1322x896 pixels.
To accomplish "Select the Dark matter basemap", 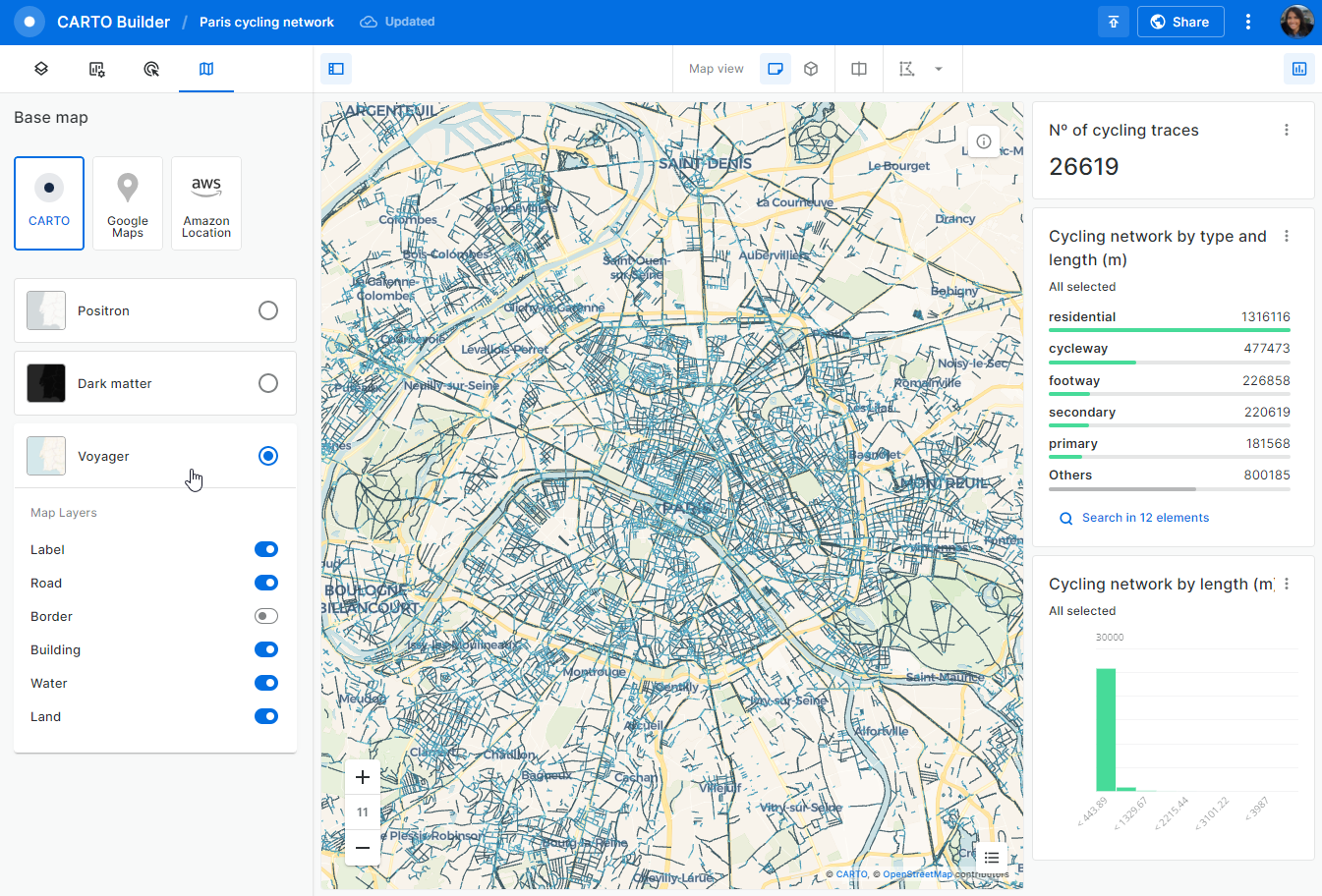I will click(267, 383).
